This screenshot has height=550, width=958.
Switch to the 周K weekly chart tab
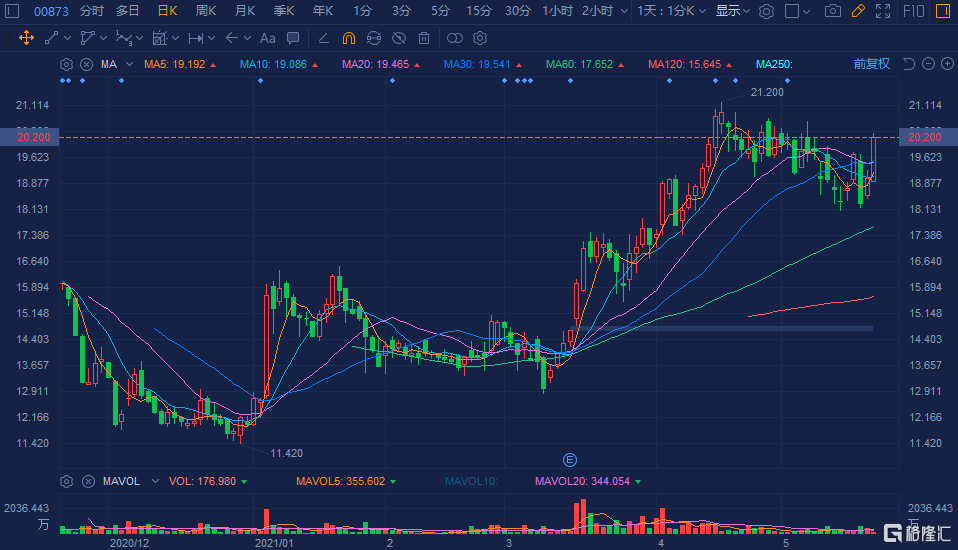(x=206, y=11)
